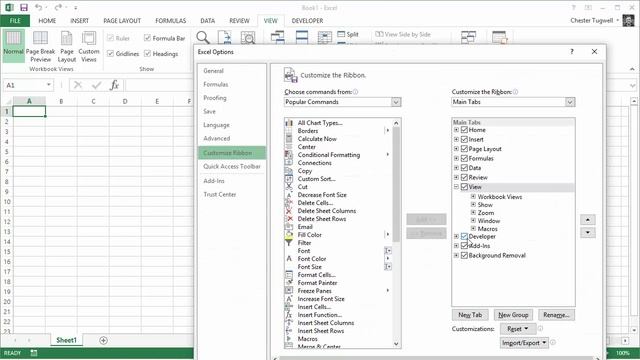The height and width of the screenshot is (360, 640).
Task: Select Freeze Panes command in list
Action: point(315,291)
